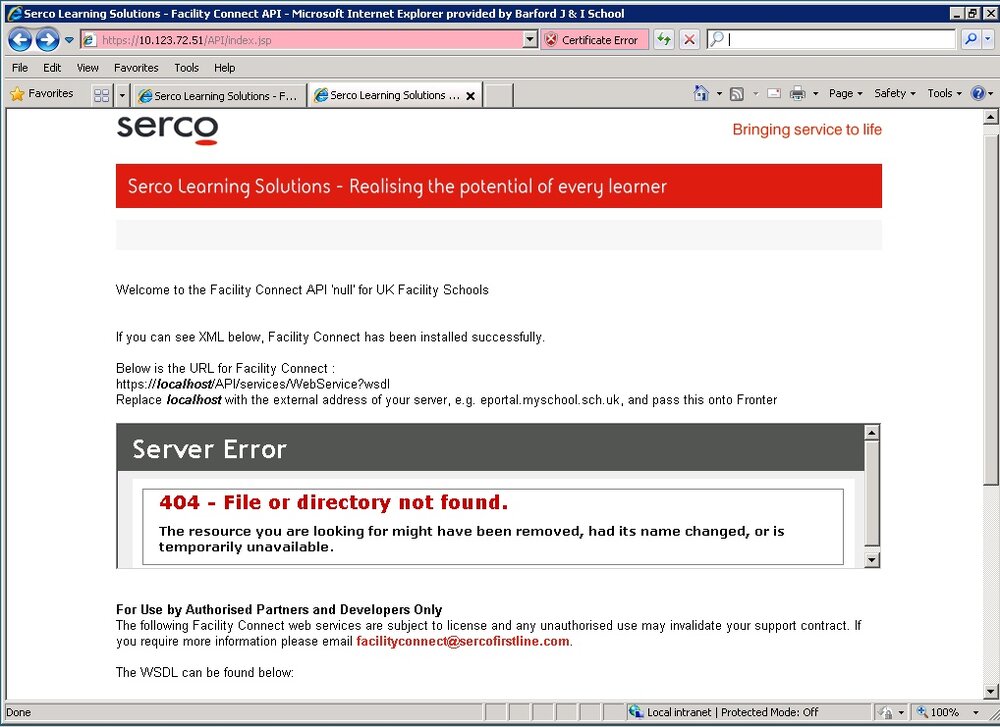Image resolution: width=1000 pixels, height=727 pixels.
Task: Click the Refresh page icon
Action: [x=664, y=40]
